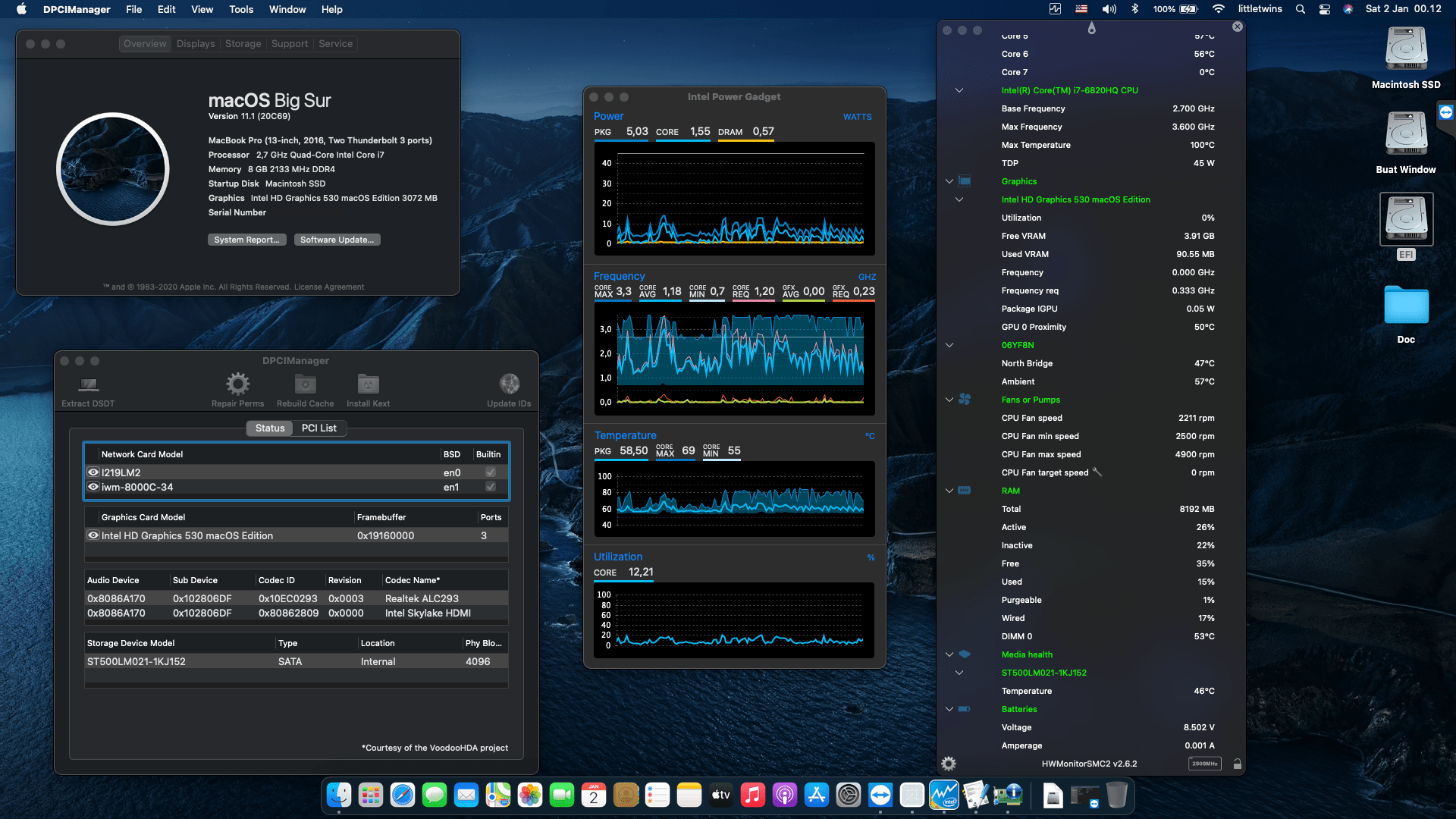The image size is (1456, 819).
Task: Click eye icon beside iwm-8000C-34
Action: 93,486
